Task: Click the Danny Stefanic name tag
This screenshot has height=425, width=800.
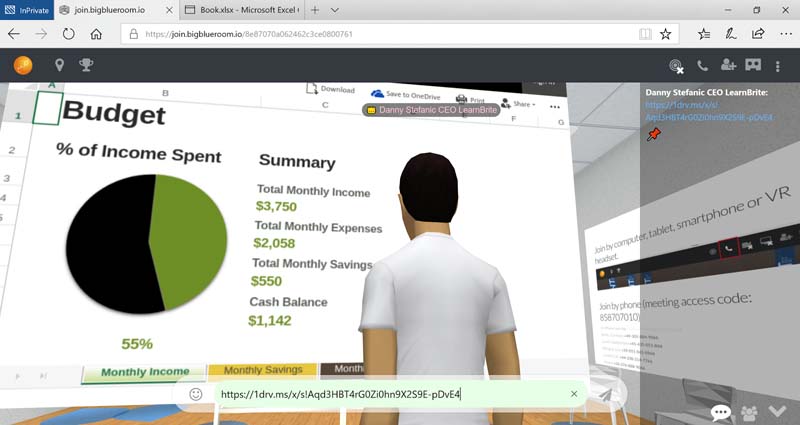Action: [432, 110]
